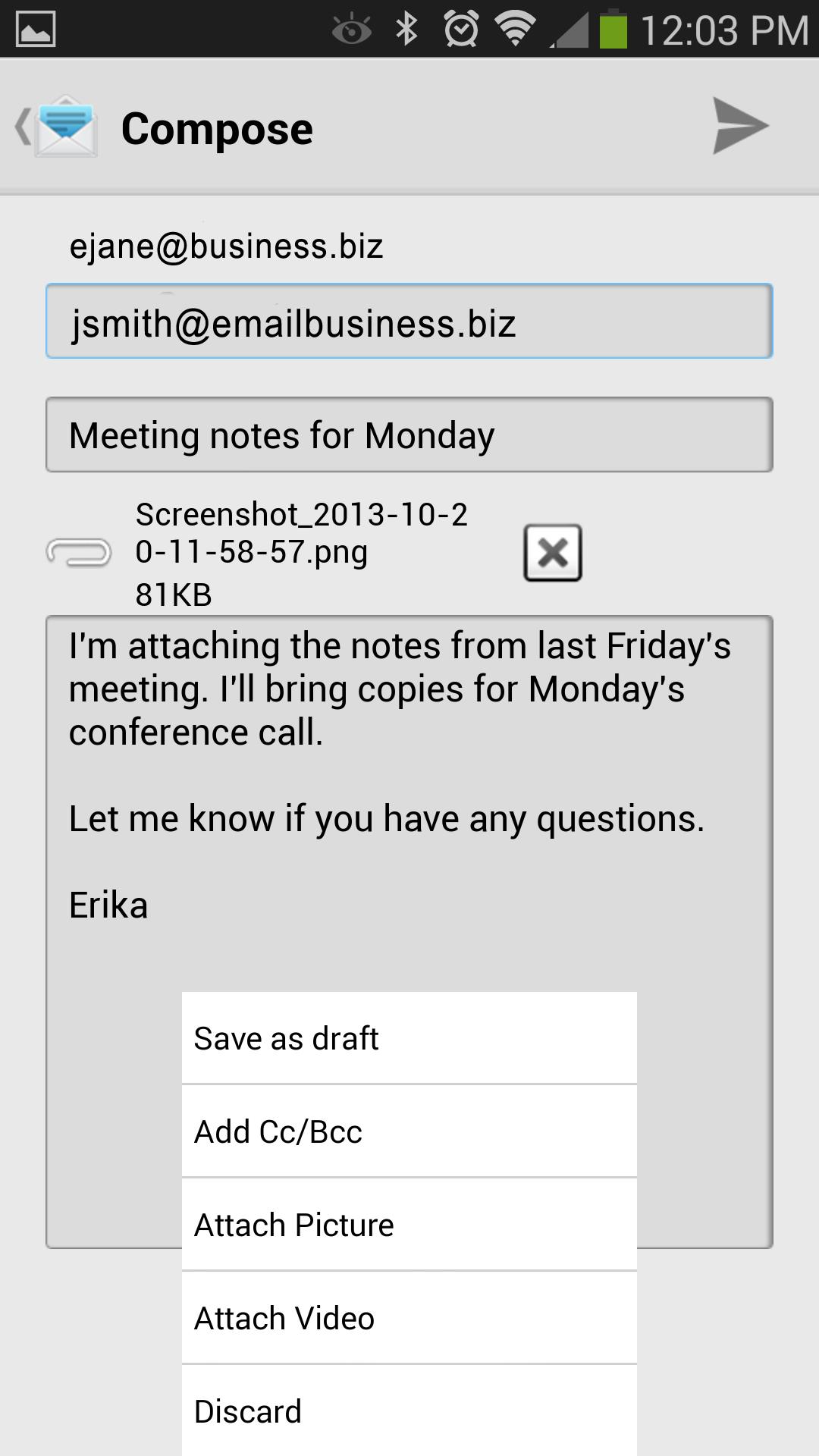Edit the recipient jsmith address field
This screenshot has width=819, height=1456.
point(409,322)
